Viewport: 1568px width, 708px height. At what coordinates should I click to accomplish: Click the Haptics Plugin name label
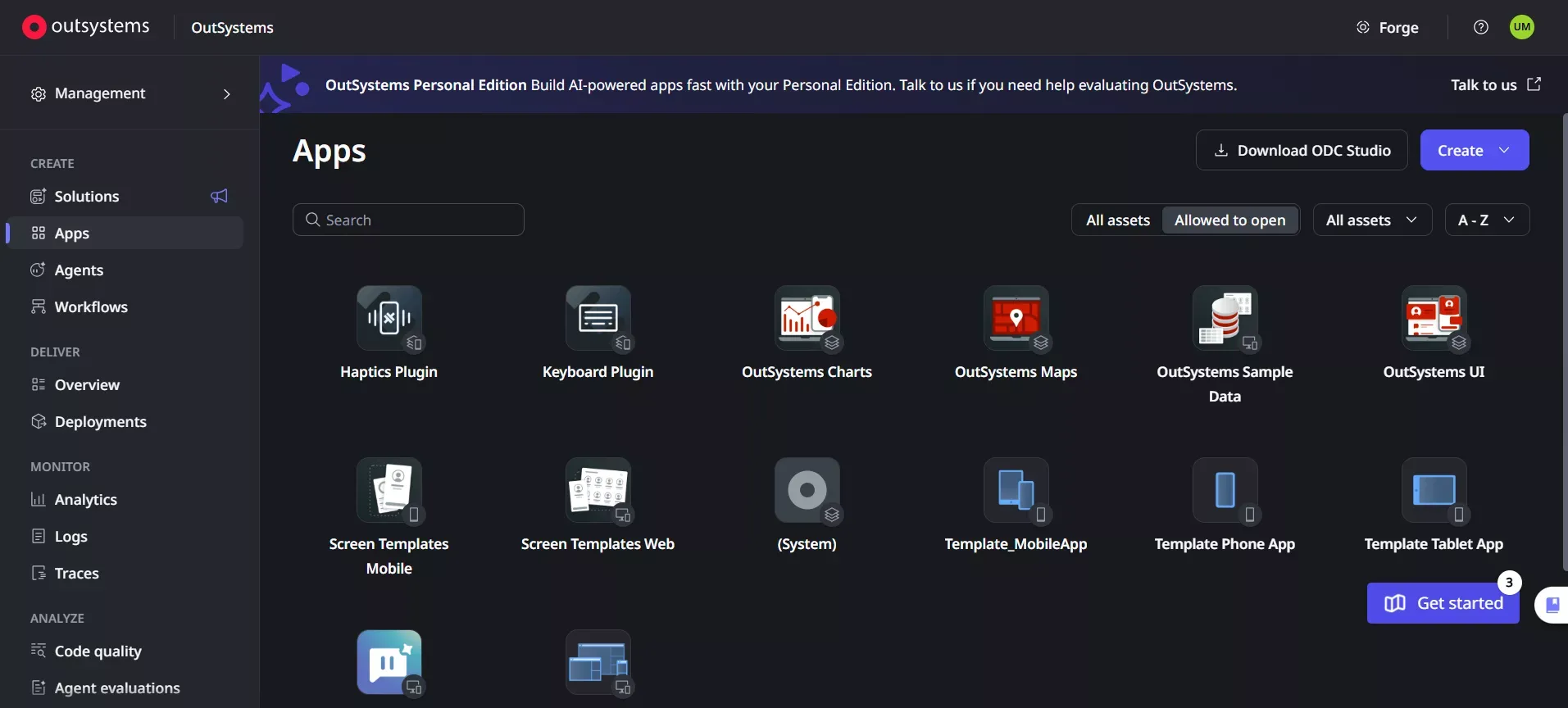389,371
